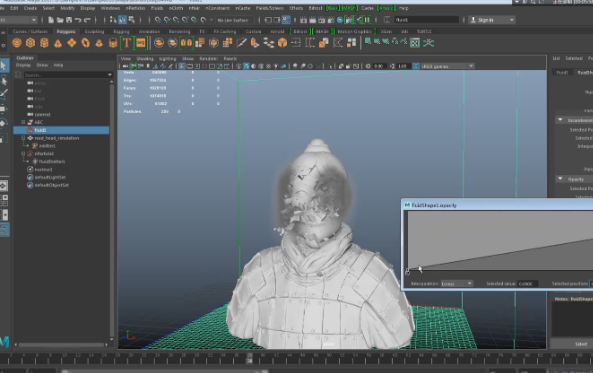This screenshot has width=593, height=373.
Task: Activate the Select tool arrow in the toolbox
Action: pyautogui.click(x=4, y=66)
